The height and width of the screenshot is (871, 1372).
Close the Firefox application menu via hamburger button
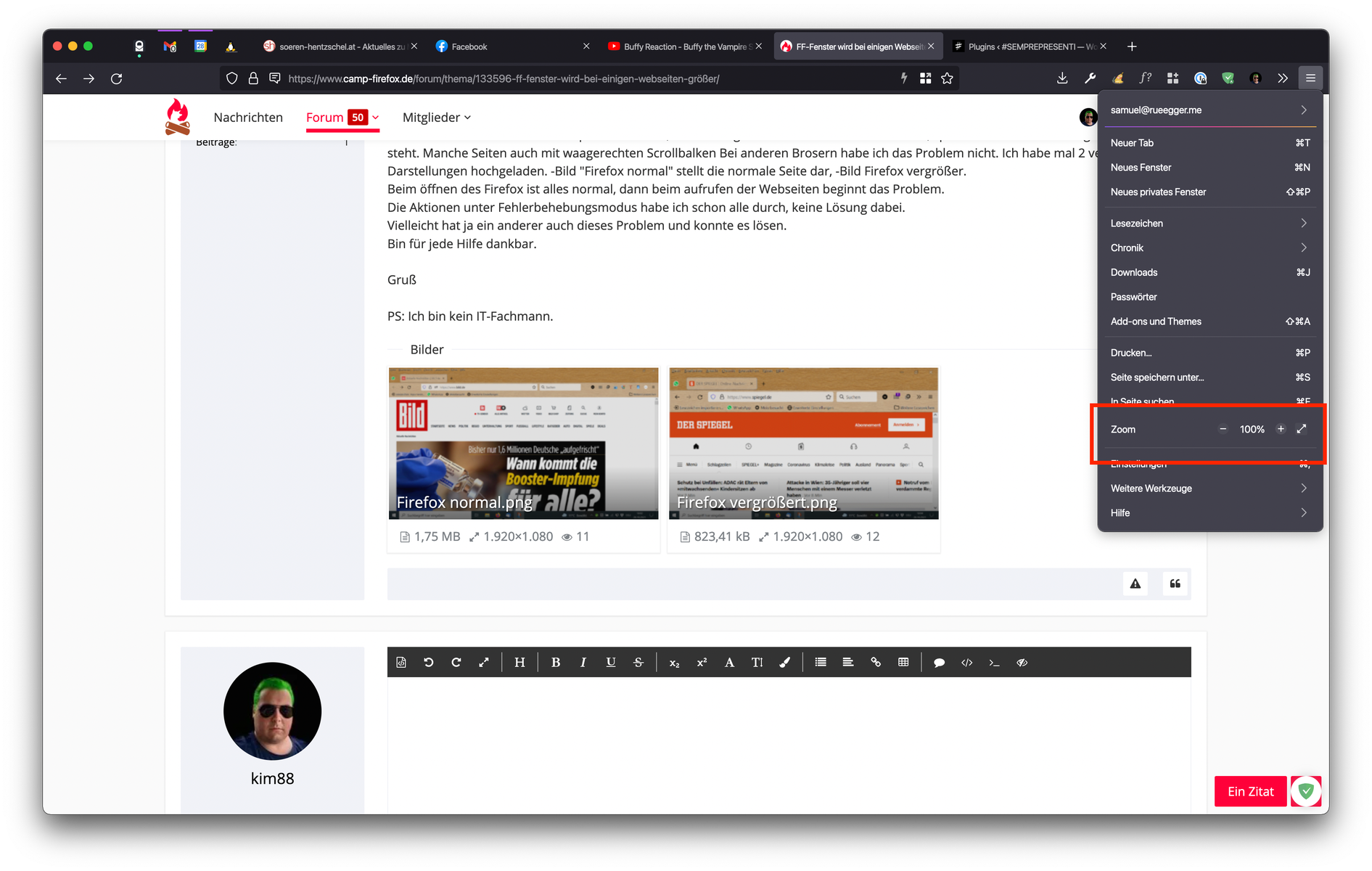(x=1310, y=78)
